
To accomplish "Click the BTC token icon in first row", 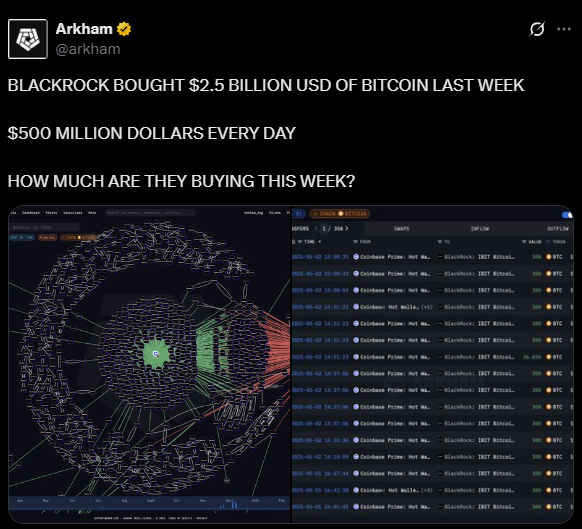I will (549, 257).
